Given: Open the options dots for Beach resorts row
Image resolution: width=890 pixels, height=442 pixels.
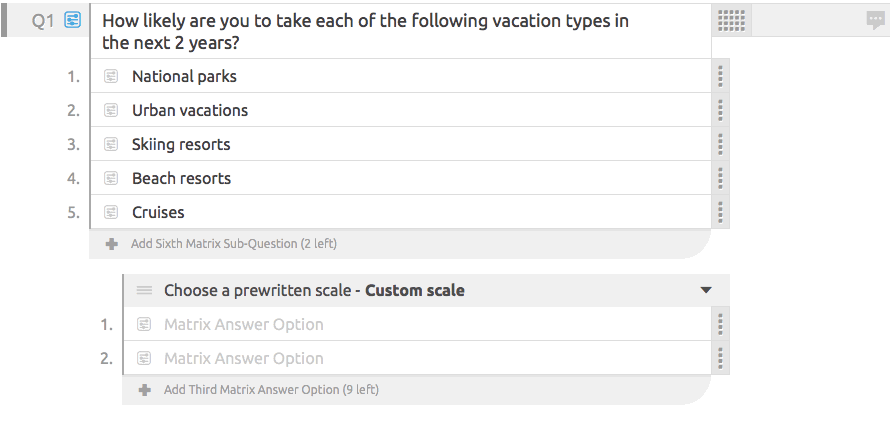Looking at the screenshot, I should 720,178.
